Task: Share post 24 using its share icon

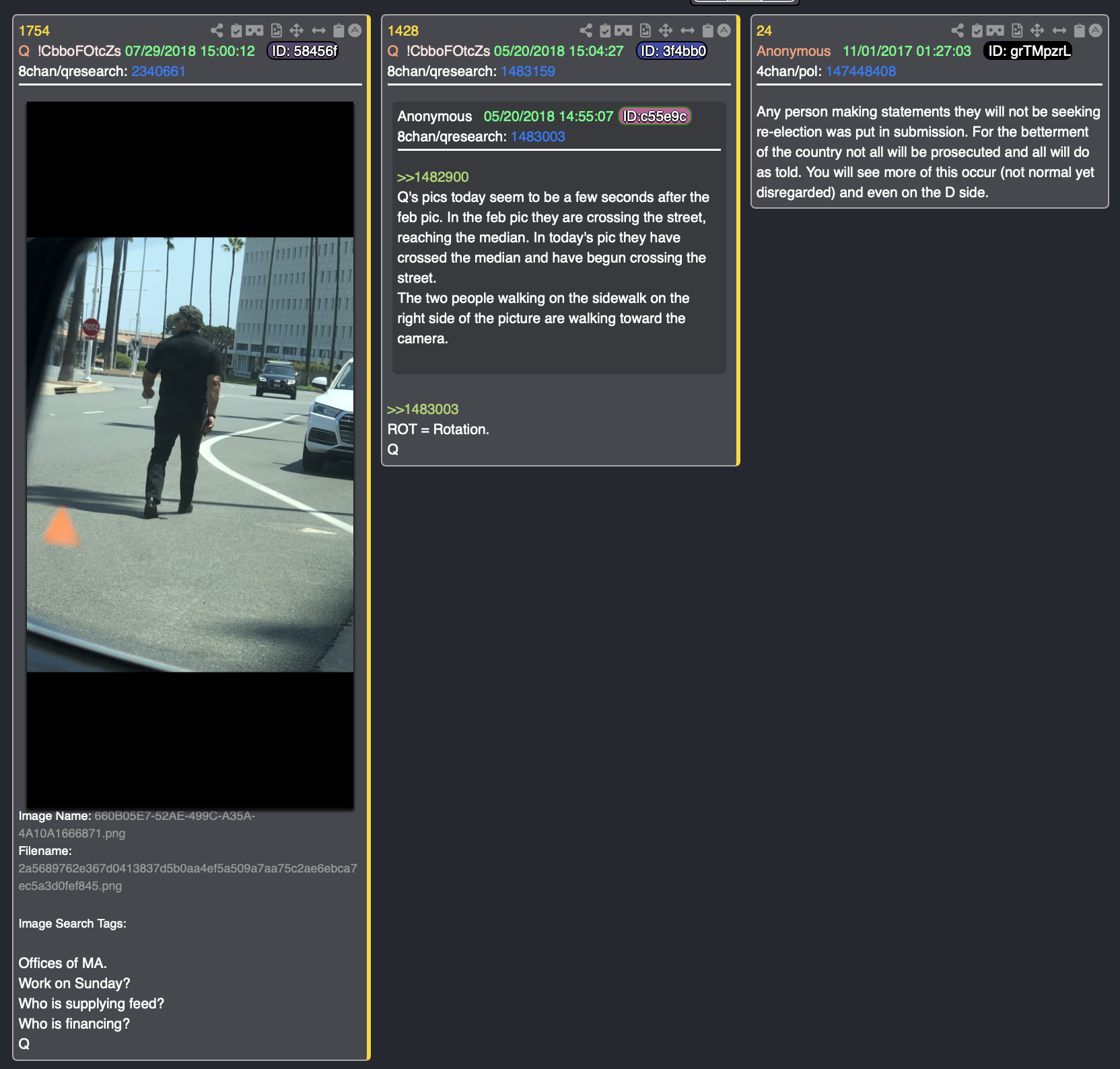Action: pyautogui.click(x=958, y=30)
